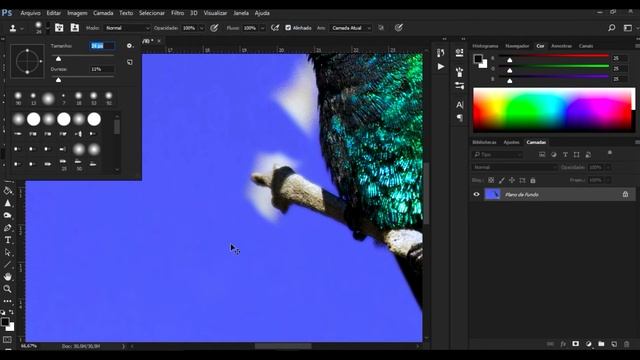Open the Editar menu
The image size is (640, 360).
point(53,13)
